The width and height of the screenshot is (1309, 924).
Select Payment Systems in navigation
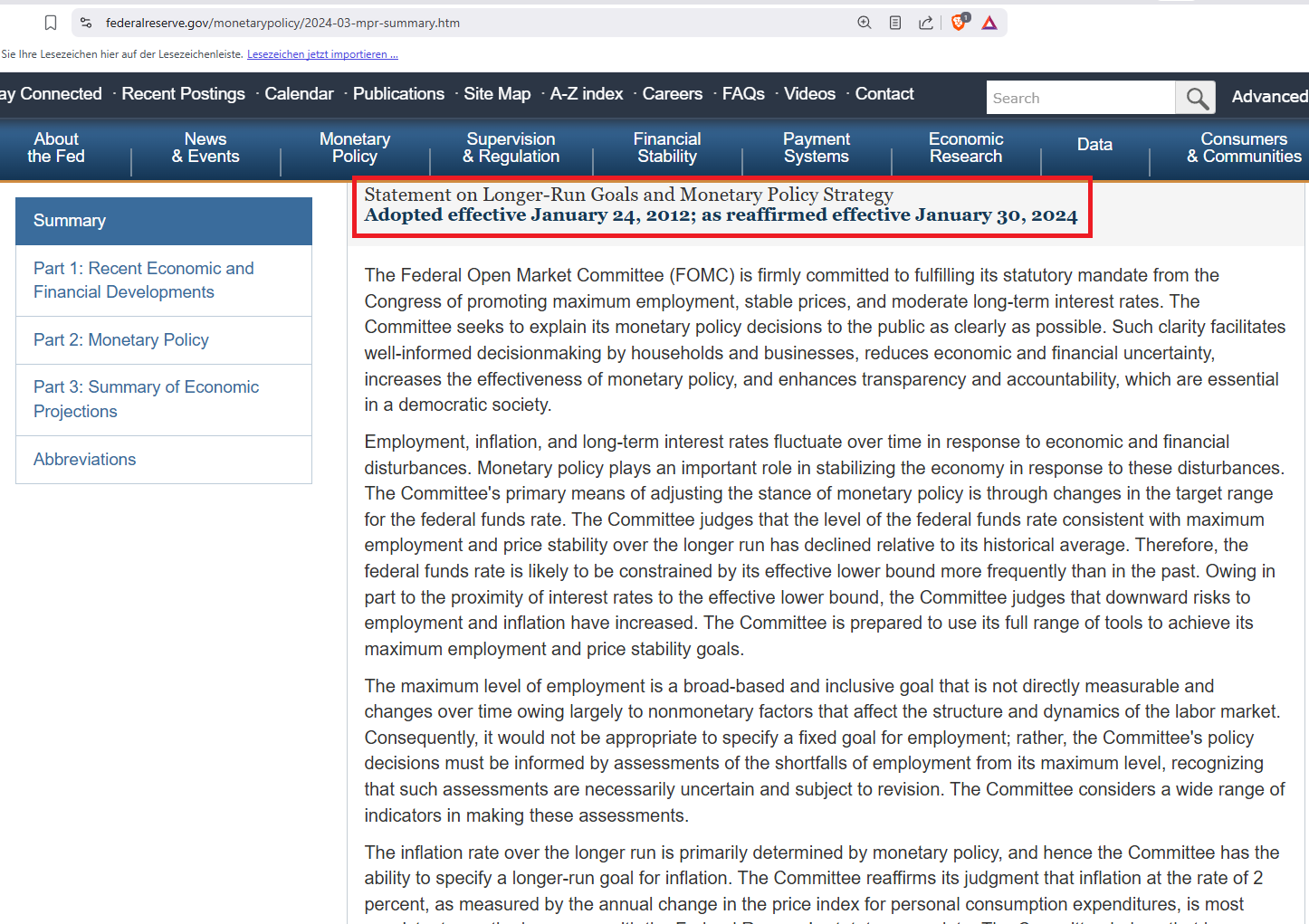[x=817, y=148]
